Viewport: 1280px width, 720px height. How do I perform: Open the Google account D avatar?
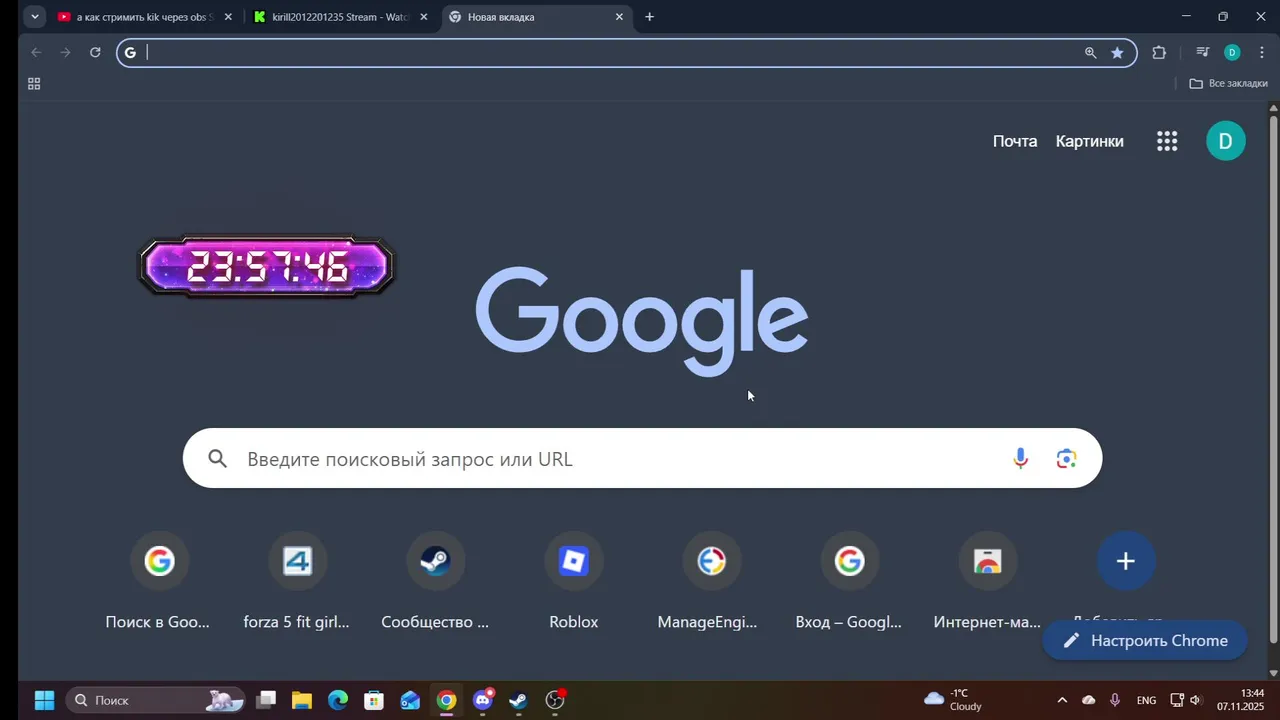tap(1226, 141)
